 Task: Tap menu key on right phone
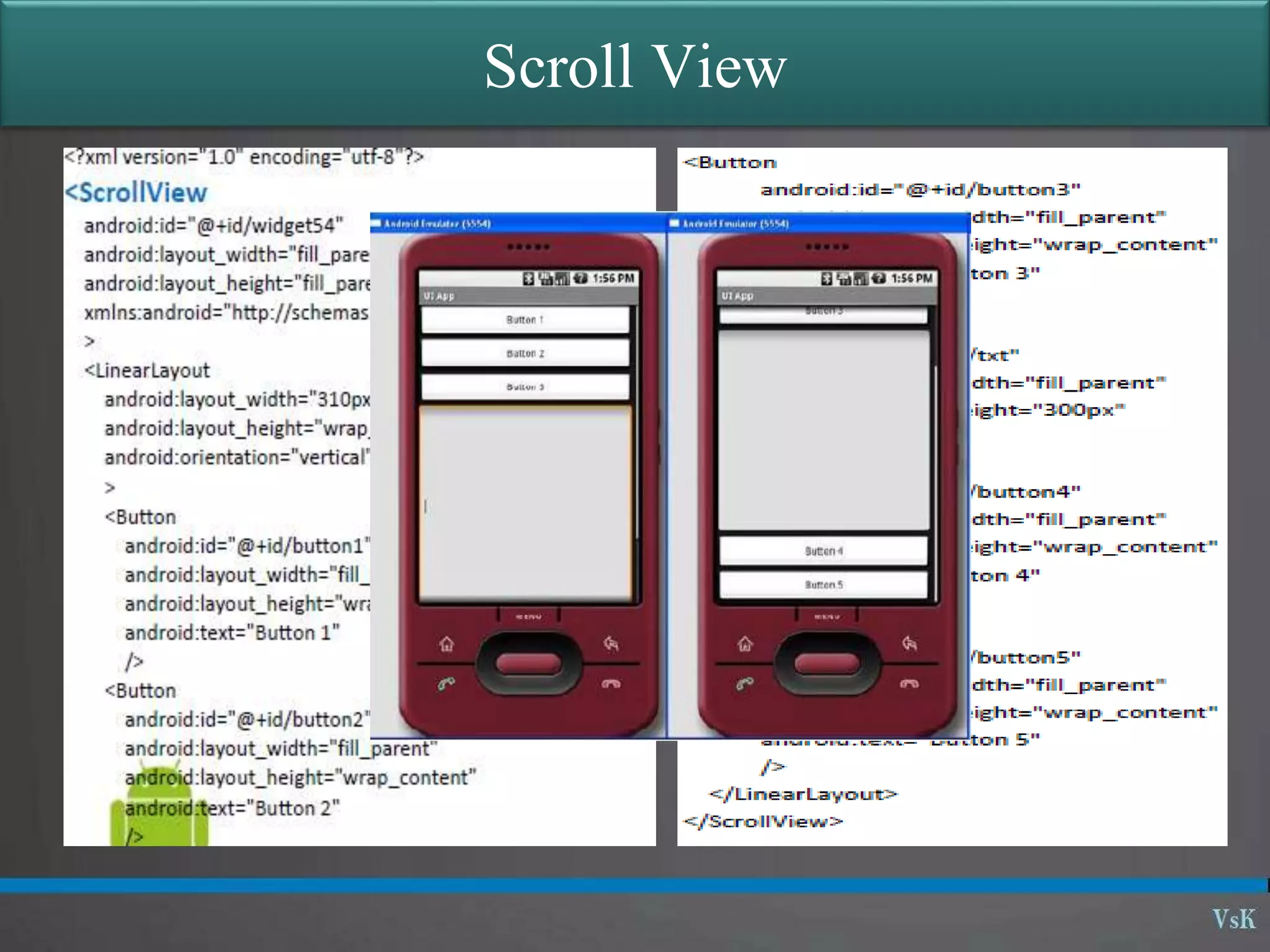[x=827, y=615]
